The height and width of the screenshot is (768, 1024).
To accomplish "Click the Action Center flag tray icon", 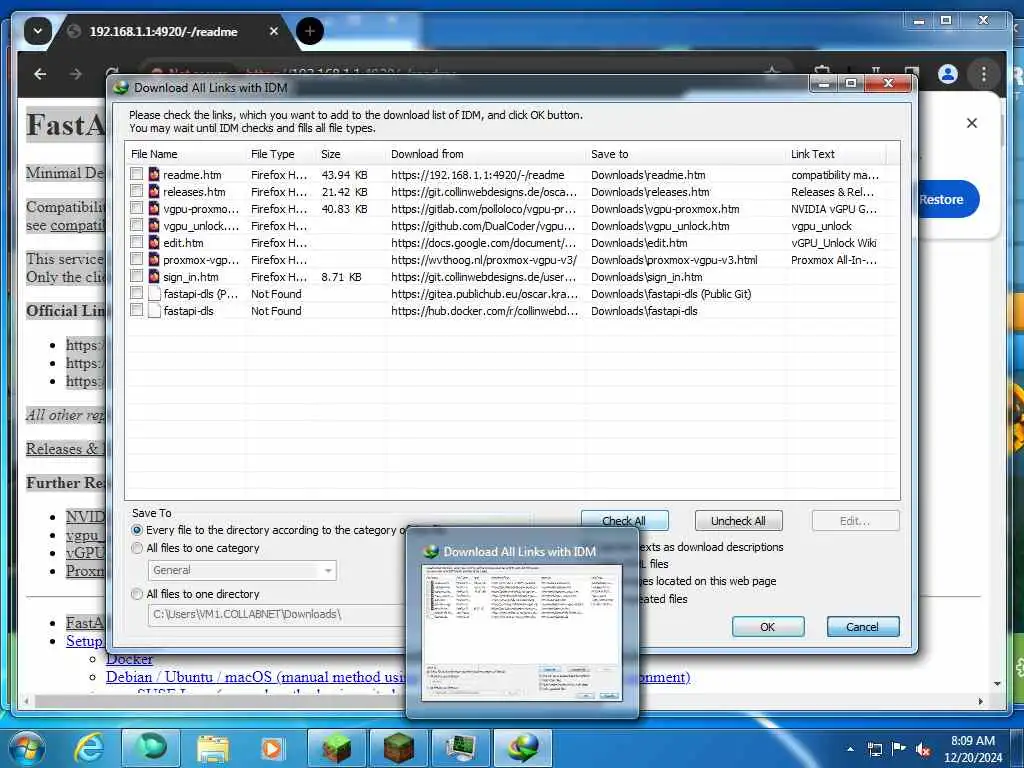I will click(x=899, y=749).
